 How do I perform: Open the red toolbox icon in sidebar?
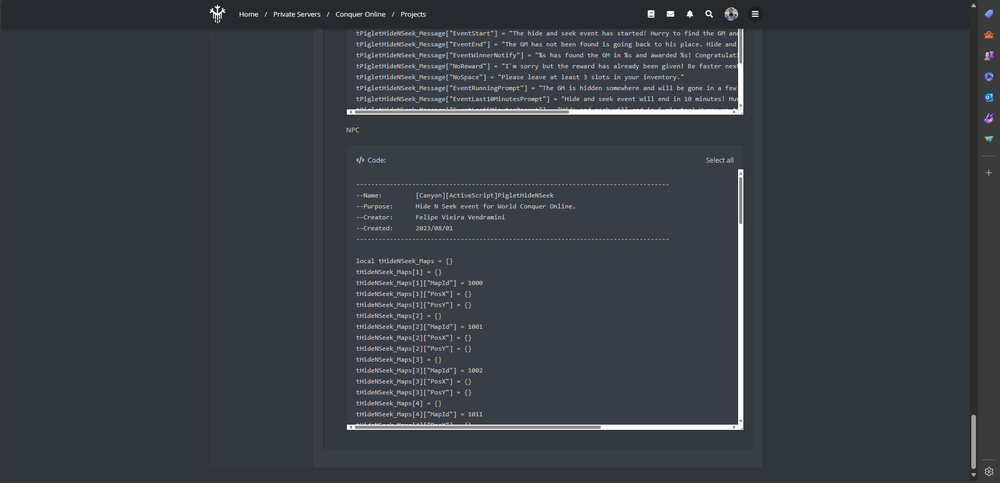tap(989, 35)
